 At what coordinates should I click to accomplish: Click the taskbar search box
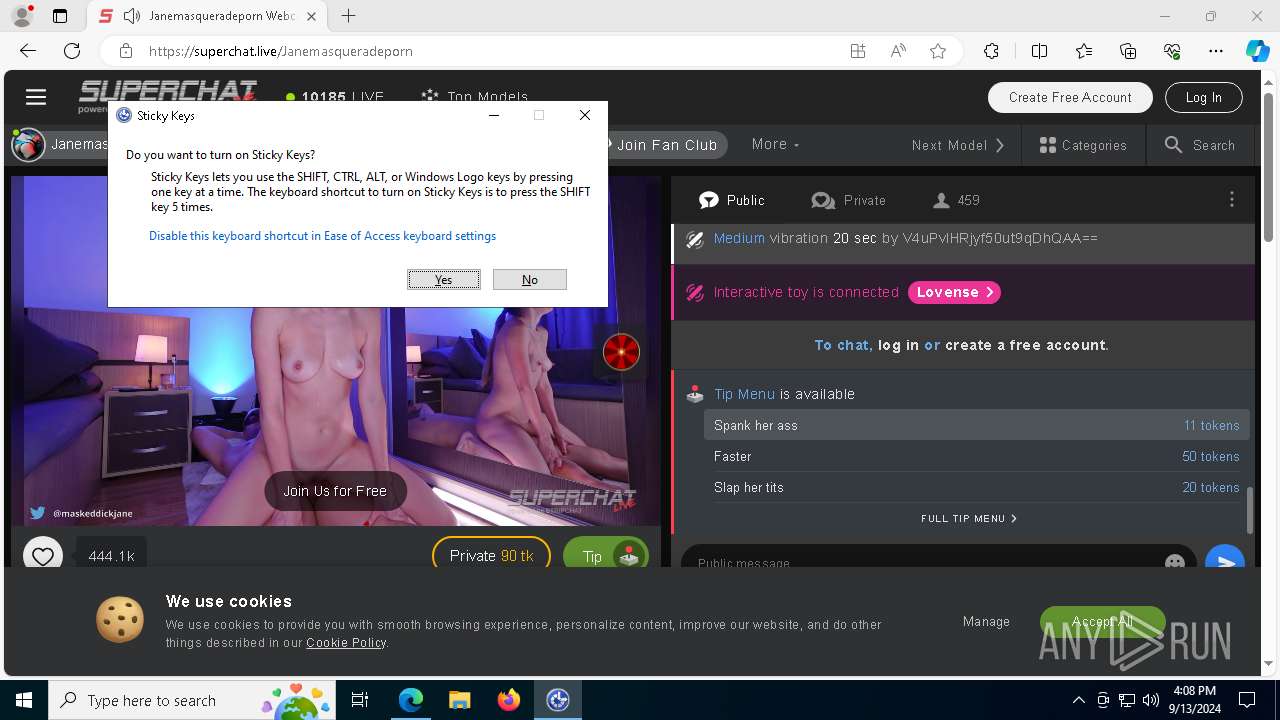tap(194, 700)
